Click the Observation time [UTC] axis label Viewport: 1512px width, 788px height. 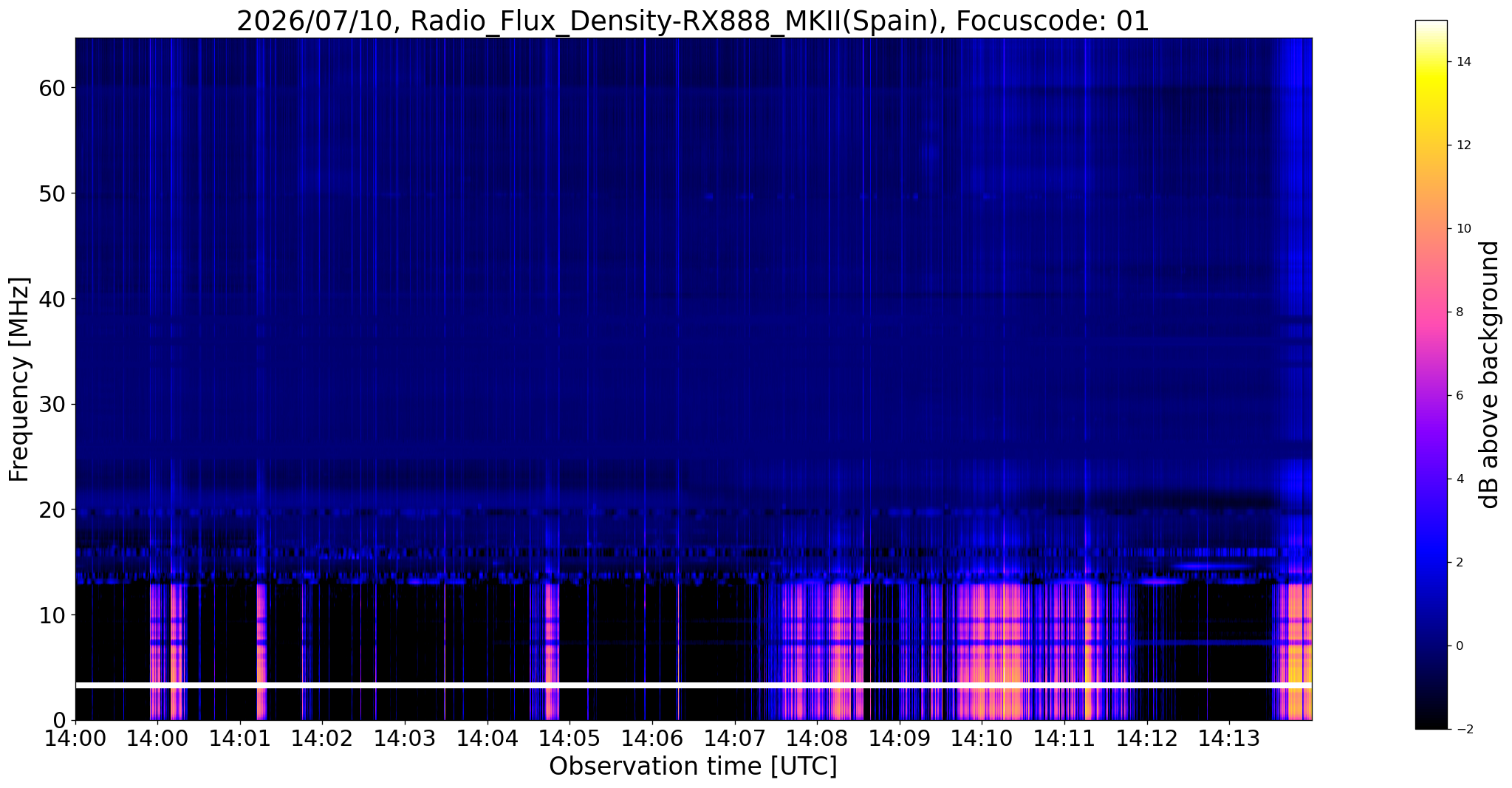click(693, 767)
